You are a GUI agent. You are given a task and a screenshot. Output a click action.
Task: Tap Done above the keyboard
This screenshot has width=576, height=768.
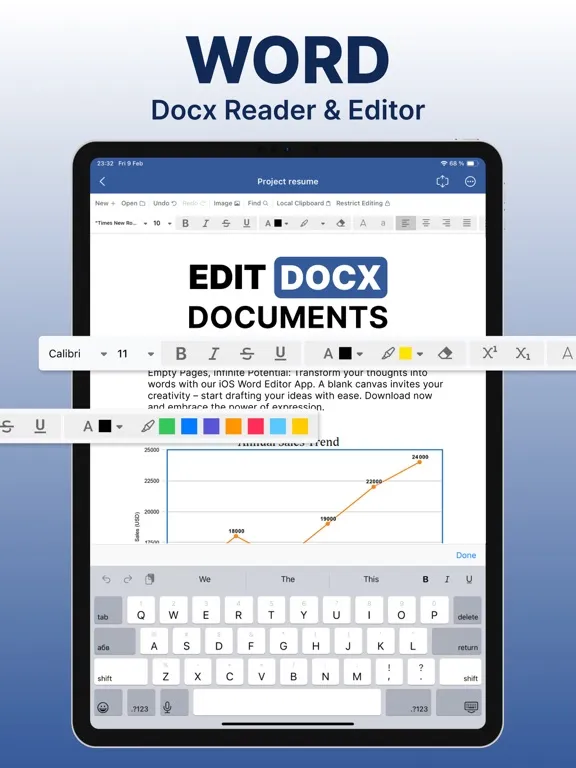[466, 555]
